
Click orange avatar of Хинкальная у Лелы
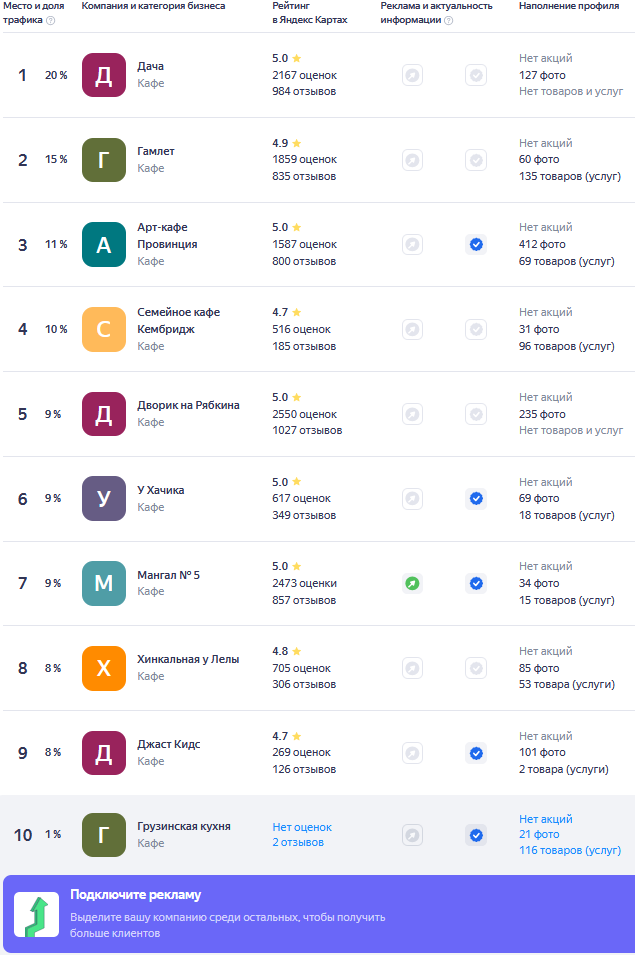(103, 668)
